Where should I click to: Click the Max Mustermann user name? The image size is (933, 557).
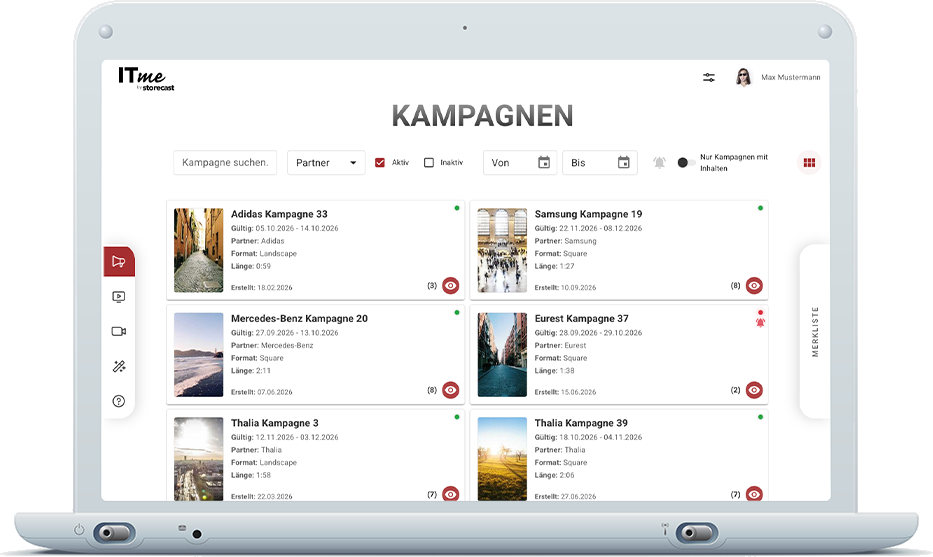[x=790, y=77]
